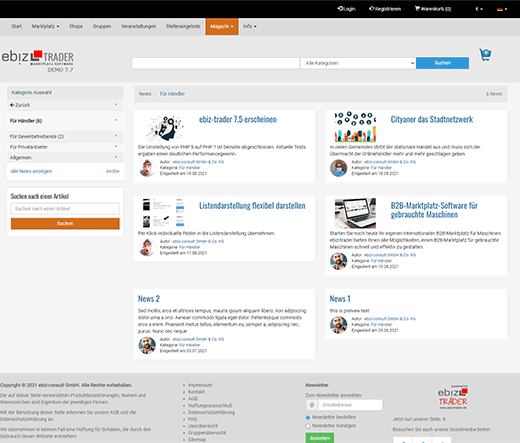The image size is (520, 443).
Task: Click alle News anzeigen link
Action: point(31,171)
